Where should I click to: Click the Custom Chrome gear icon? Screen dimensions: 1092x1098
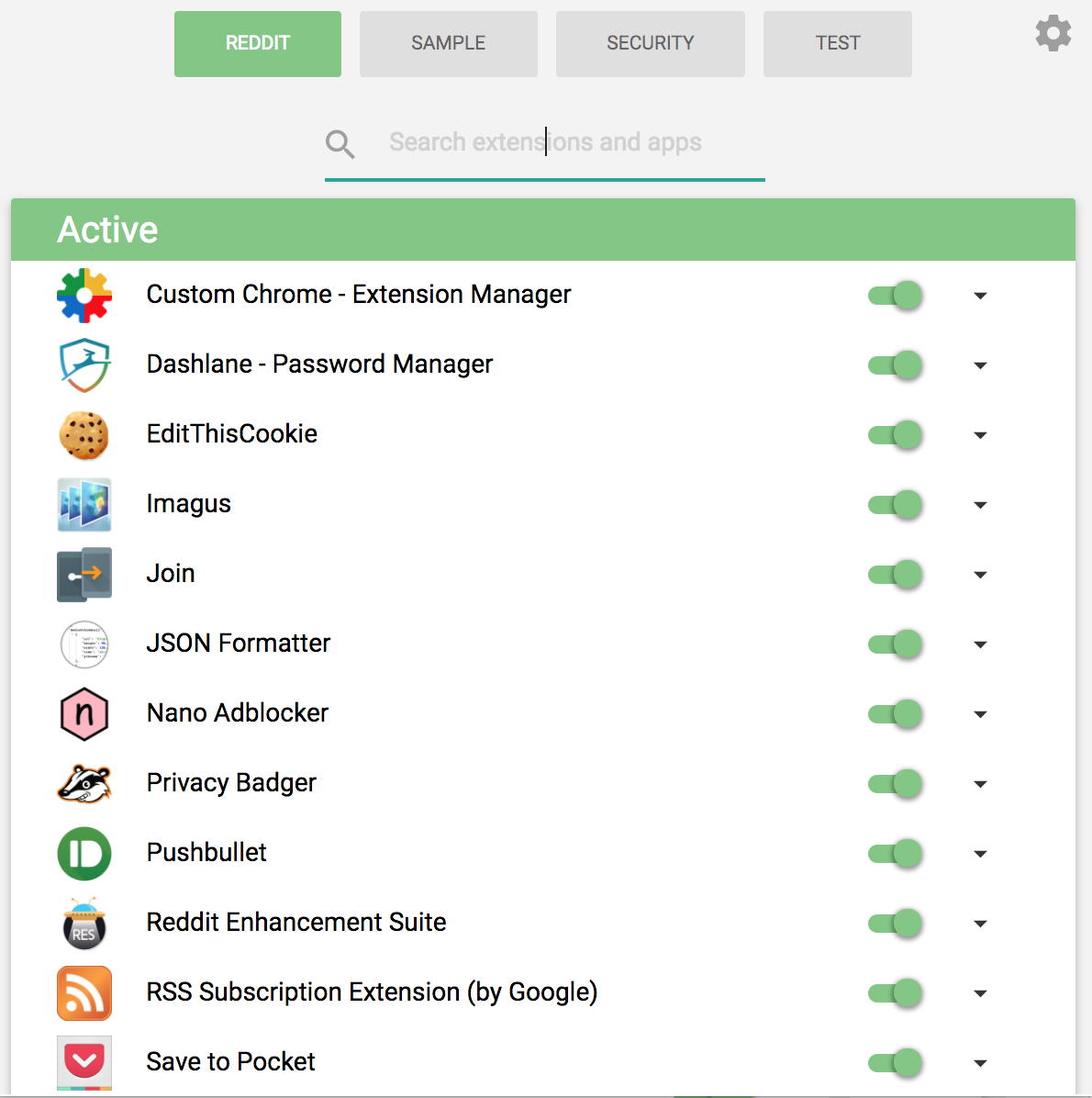(84, 296)
